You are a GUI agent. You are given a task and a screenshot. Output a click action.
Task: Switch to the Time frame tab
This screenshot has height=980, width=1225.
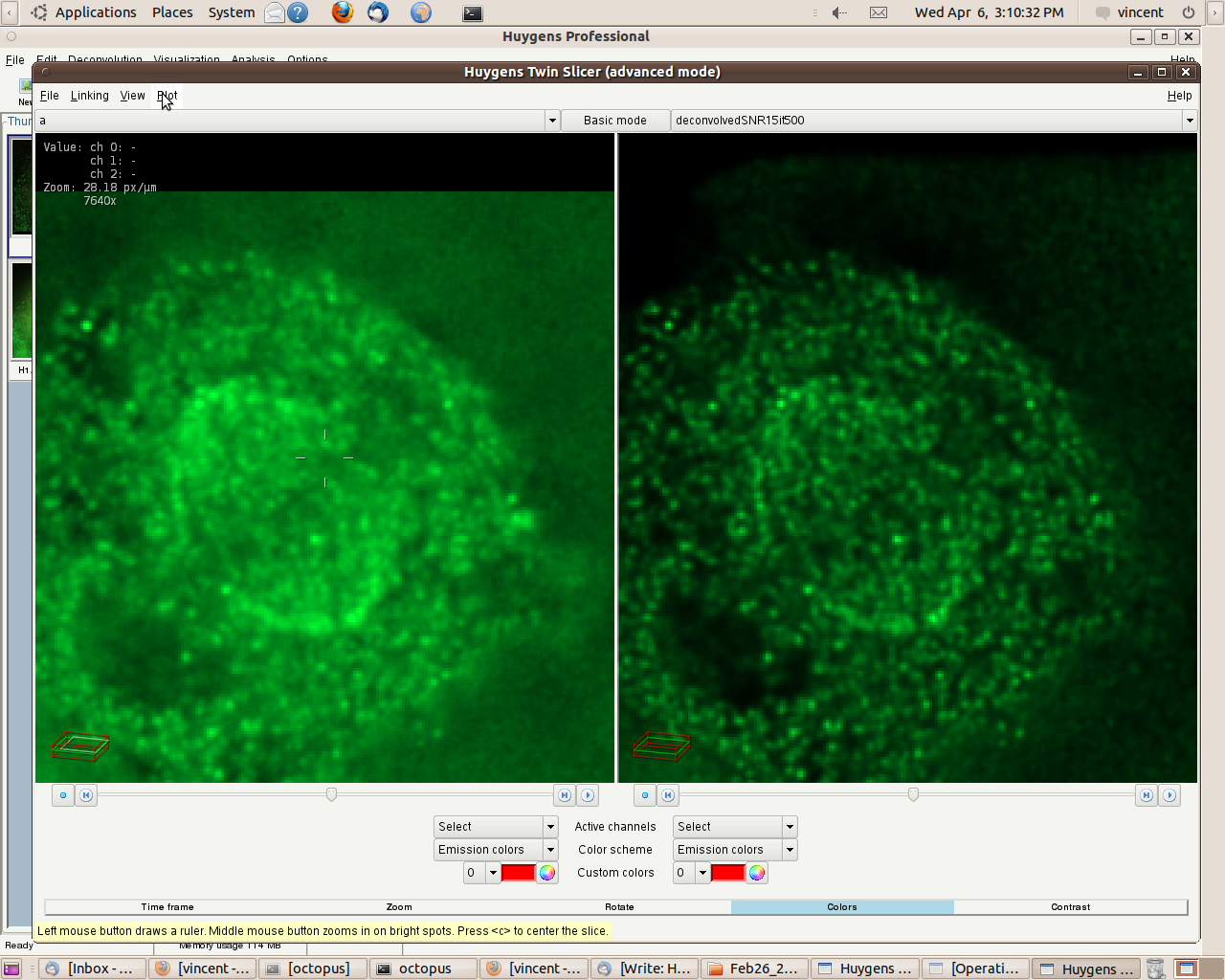(x=167, y=907)
